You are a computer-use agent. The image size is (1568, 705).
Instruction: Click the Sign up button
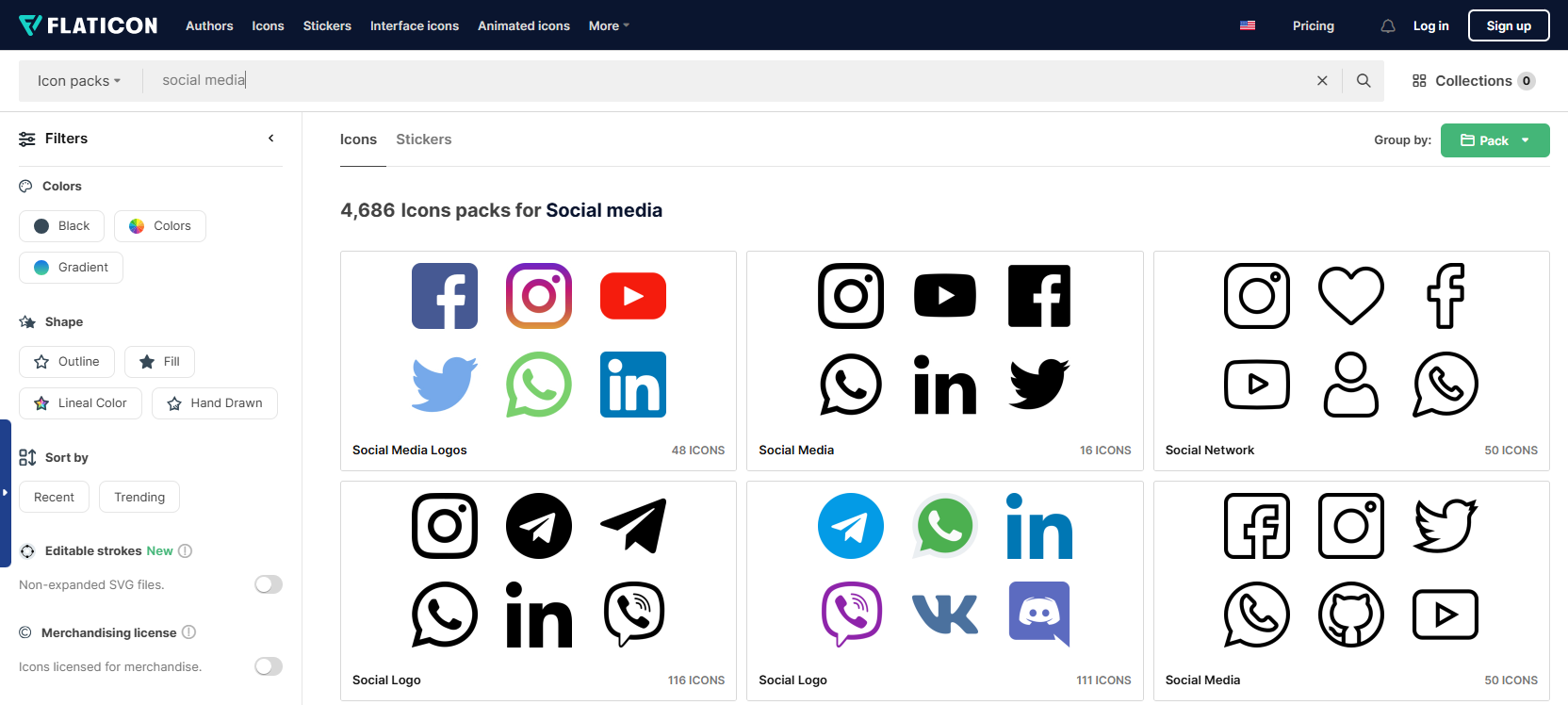tap(1508, 25)
